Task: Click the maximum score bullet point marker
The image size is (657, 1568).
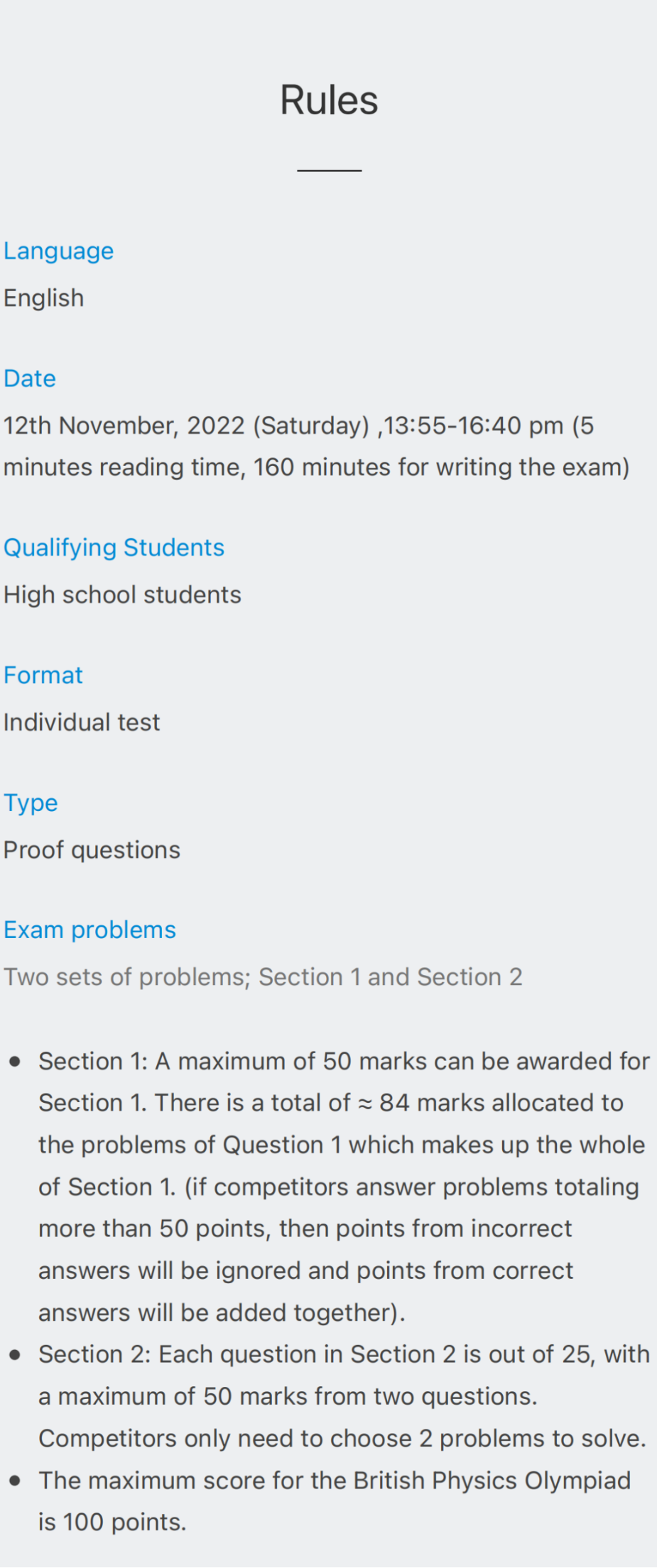Action: [15, 1481]
